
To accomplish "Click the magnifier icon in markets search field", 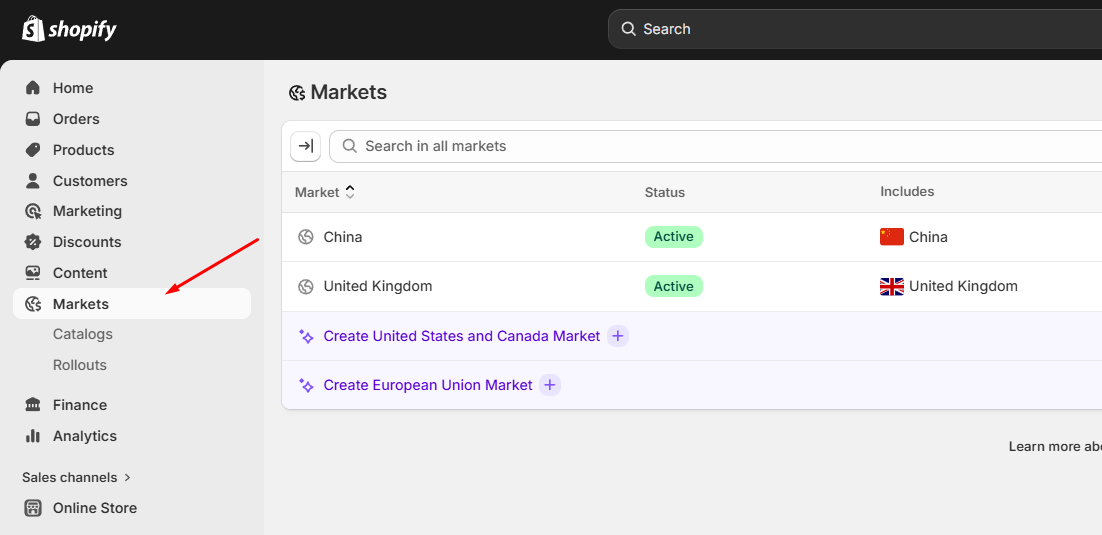I will (x=349, y=146).
